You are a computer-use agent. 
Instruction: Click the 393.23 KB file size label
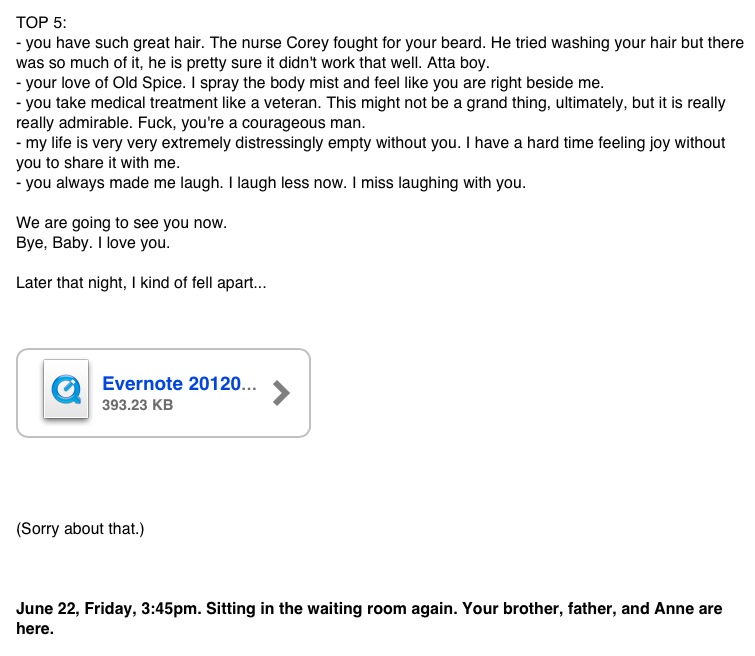tap(137, 406)
